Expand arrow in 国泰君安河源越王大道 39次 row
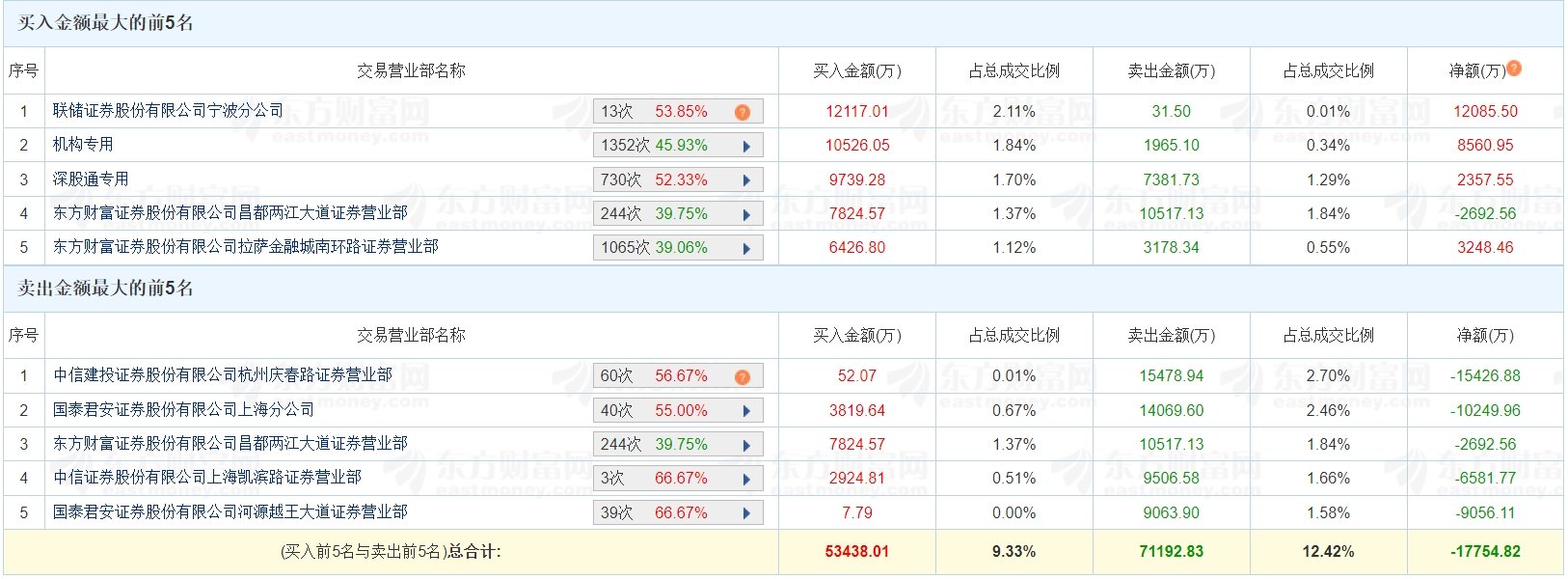 coord(746,513)
